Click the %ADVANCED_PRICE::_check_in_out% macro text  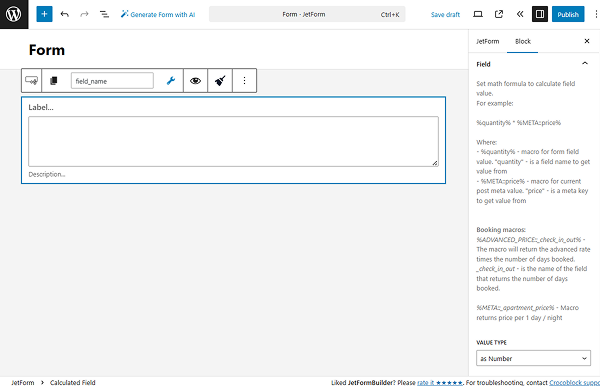[528, 240]
